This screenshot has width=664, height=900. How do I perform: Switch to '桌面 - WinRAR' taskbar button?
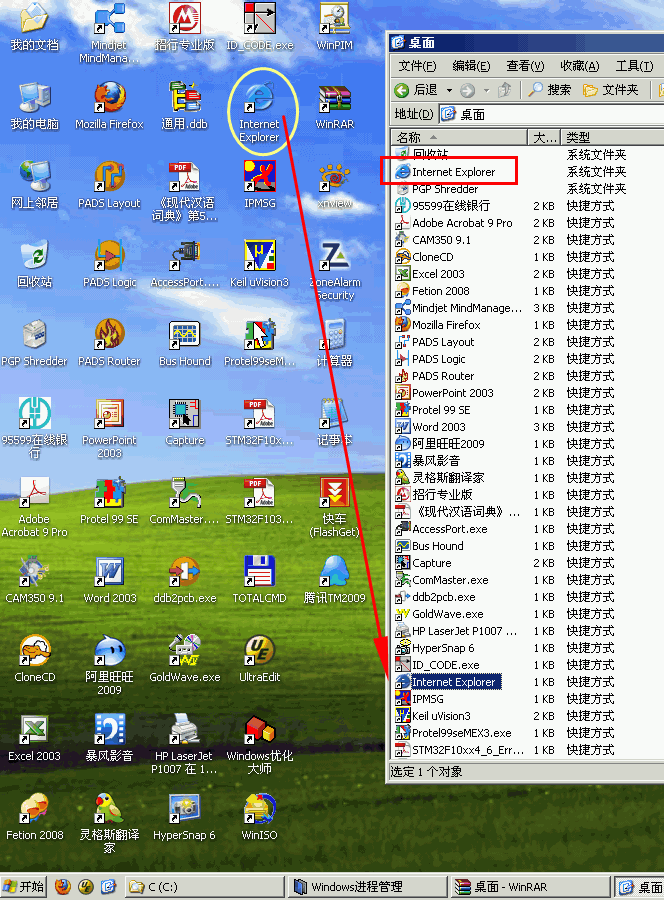(x=529, y=887)
